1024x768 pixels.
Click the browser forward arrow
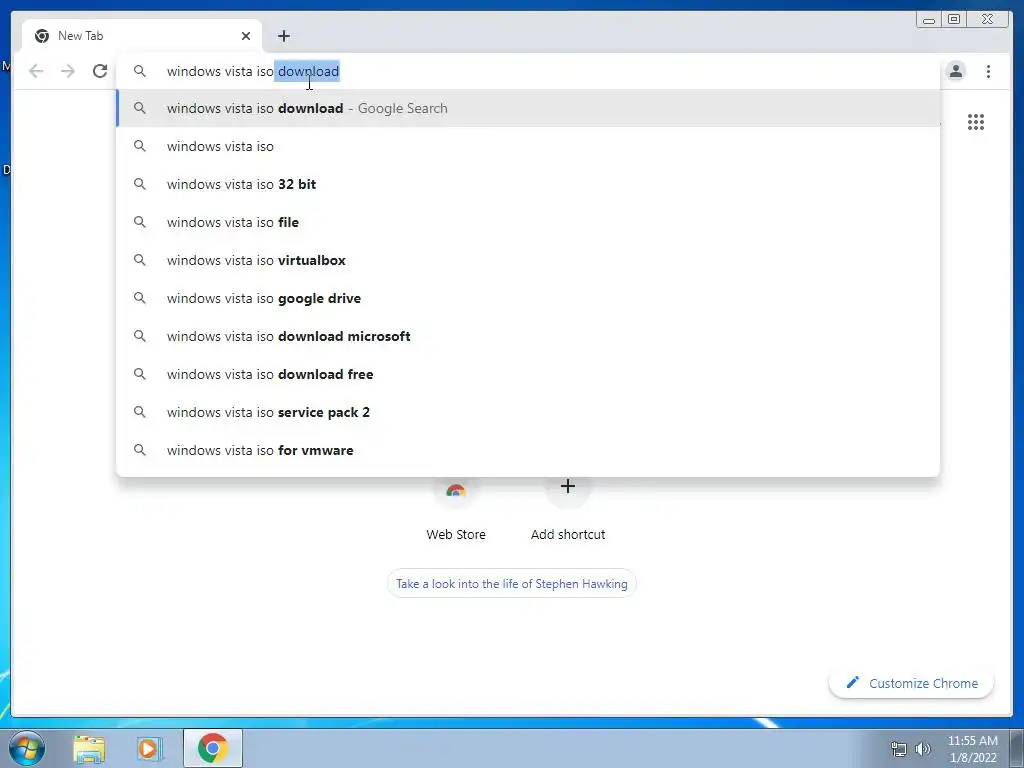(68, 71)
